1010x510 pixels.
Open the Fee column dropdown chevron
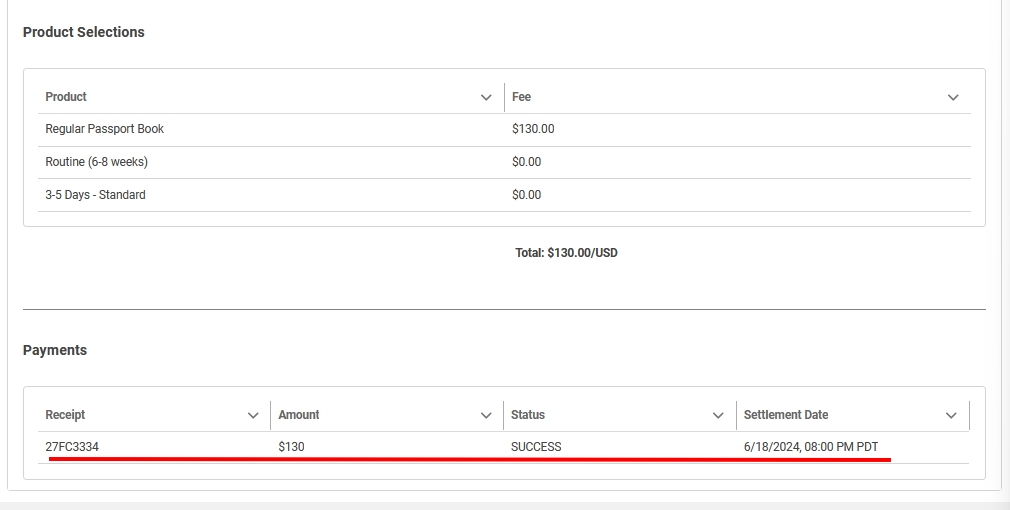click(x=953, y=98)
